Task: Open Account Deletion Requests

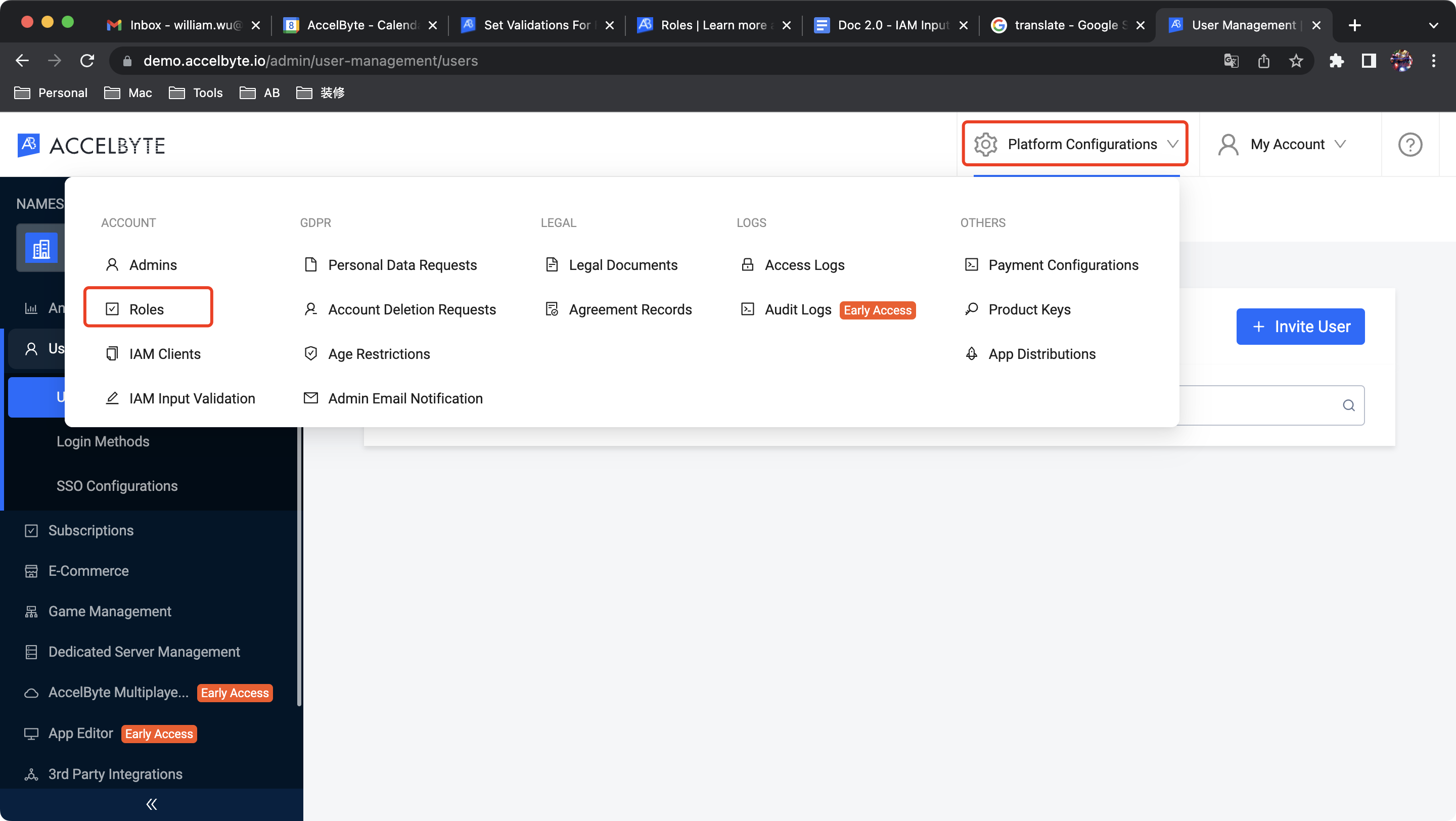Action: (400, 309)
